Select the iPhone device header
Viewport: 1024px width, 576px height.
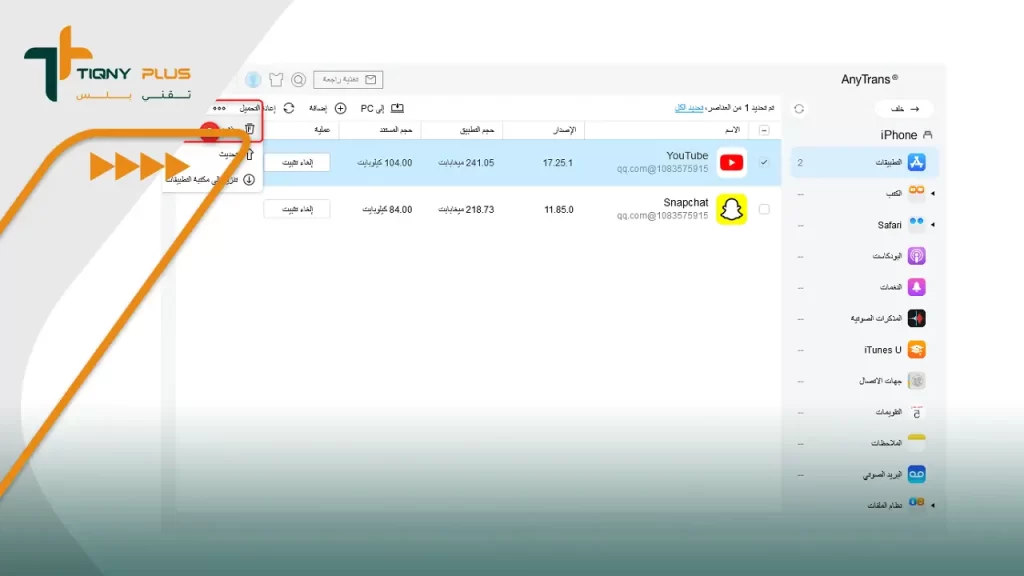(x=906, y=135)
